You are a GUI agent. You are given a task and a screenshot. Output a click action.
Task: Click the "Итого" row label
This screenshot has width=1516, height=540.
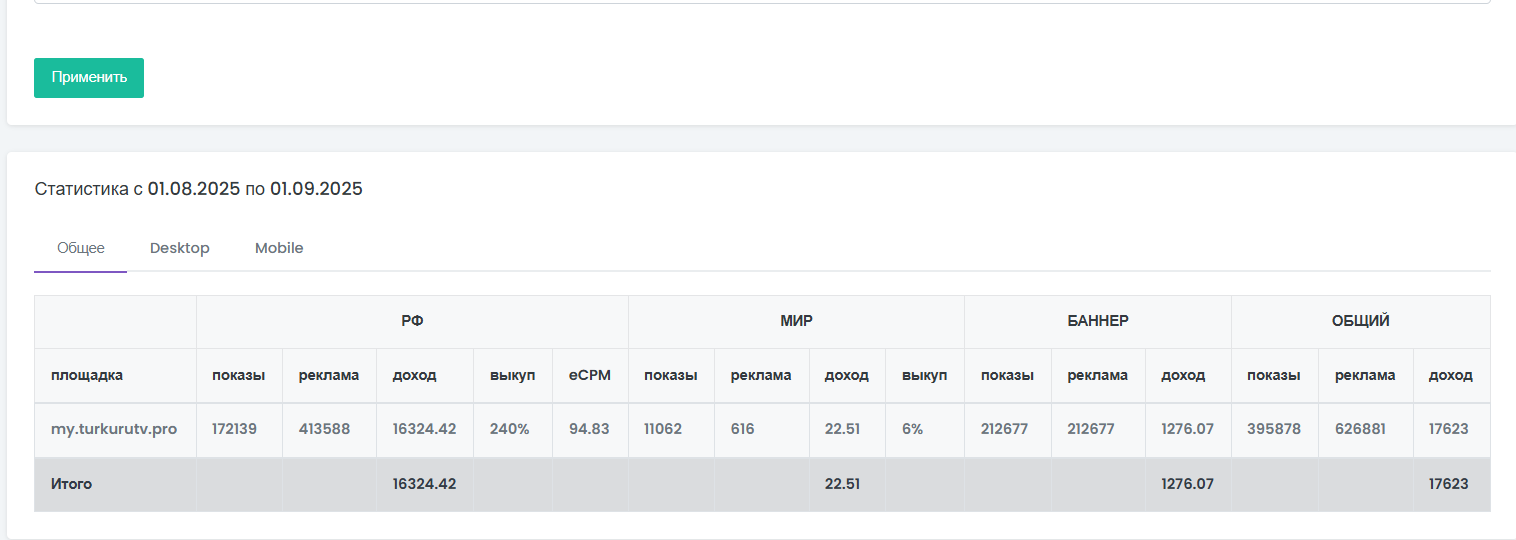pos(72,484)
